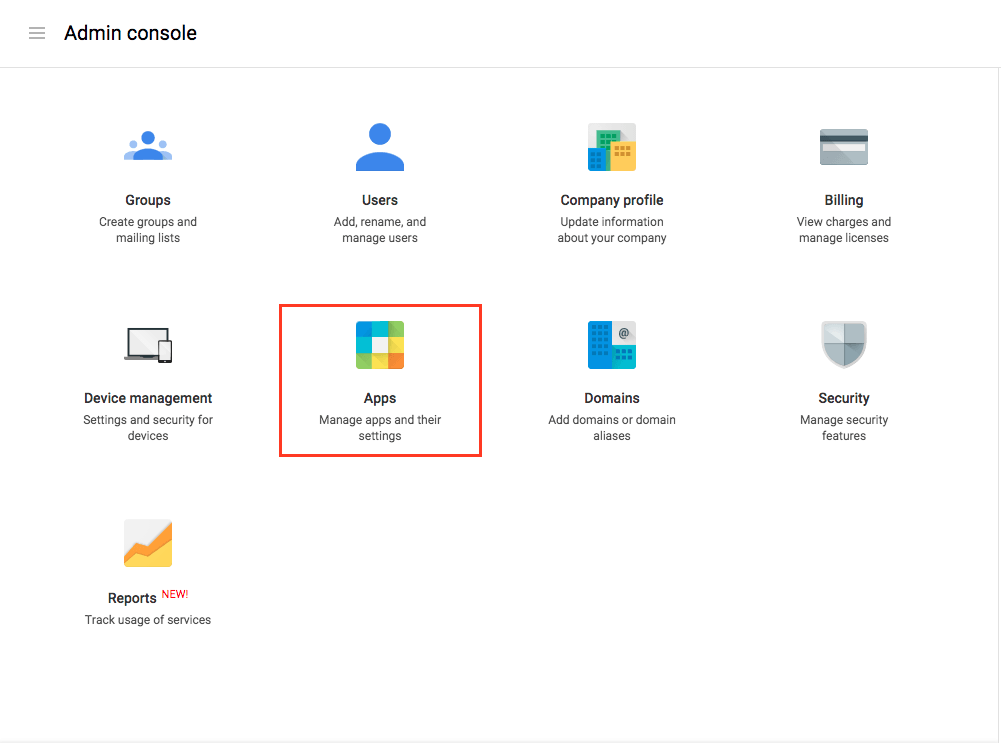Click the NEW! badge next to Reports
1001x743 pixels.
(x=175, y=593)
